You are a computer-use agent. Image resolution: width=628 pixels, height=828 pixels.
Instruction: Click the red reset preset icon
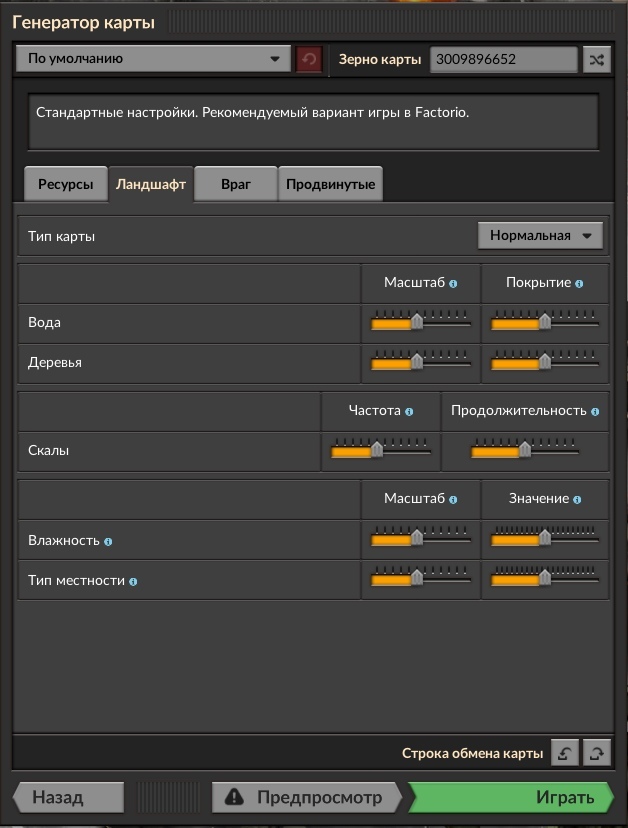pyautogui.click(x=309, y=59)
